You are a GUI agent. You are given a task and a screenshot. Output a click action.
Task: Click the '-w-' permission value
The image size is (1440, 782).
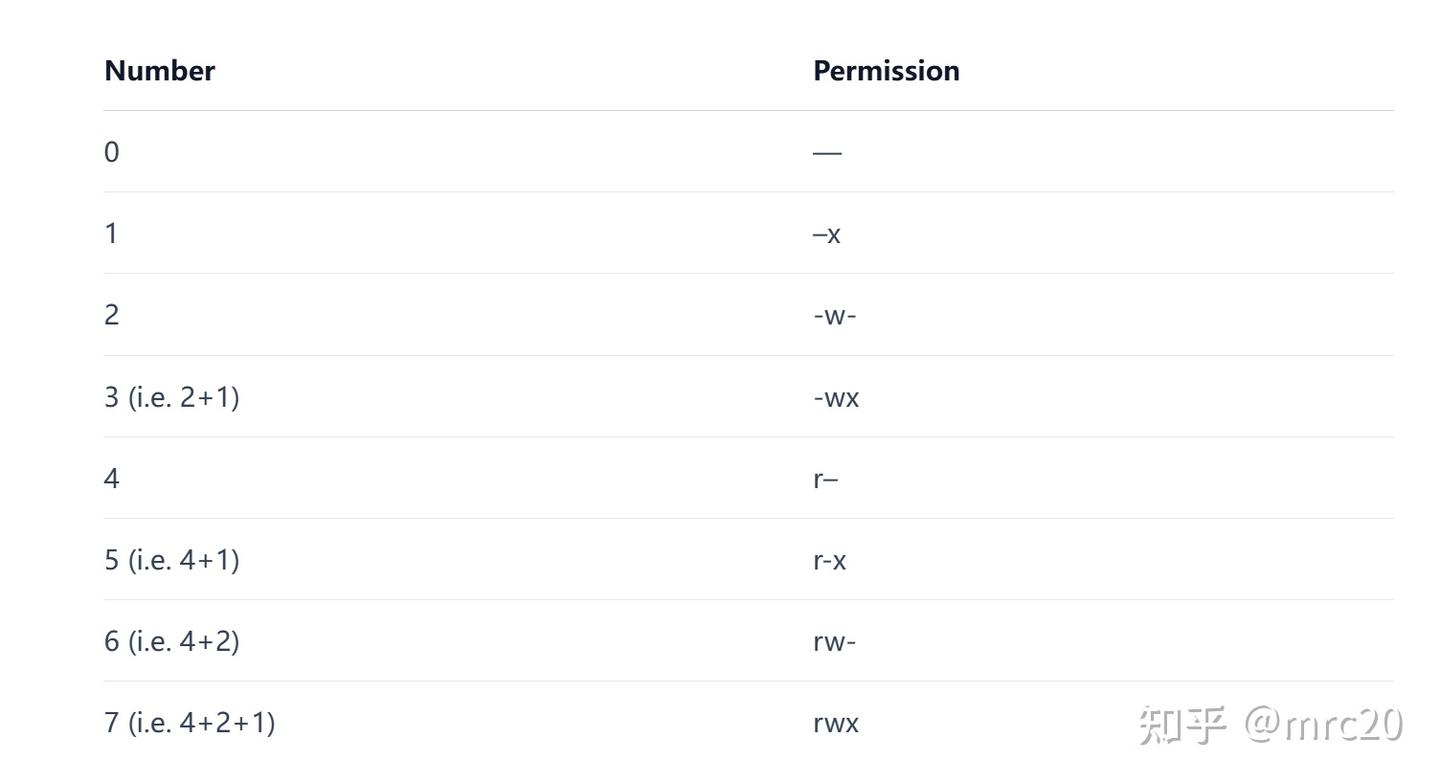[835, 316]
